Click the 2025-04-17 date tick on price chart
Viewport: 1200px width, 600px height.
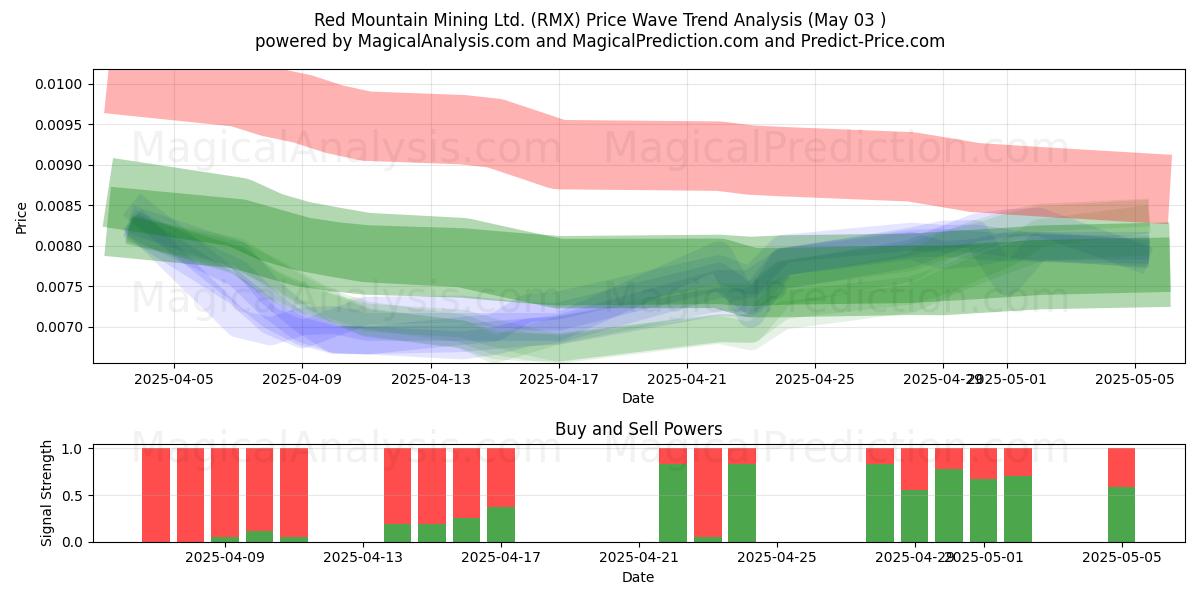(x=558, y=379)
